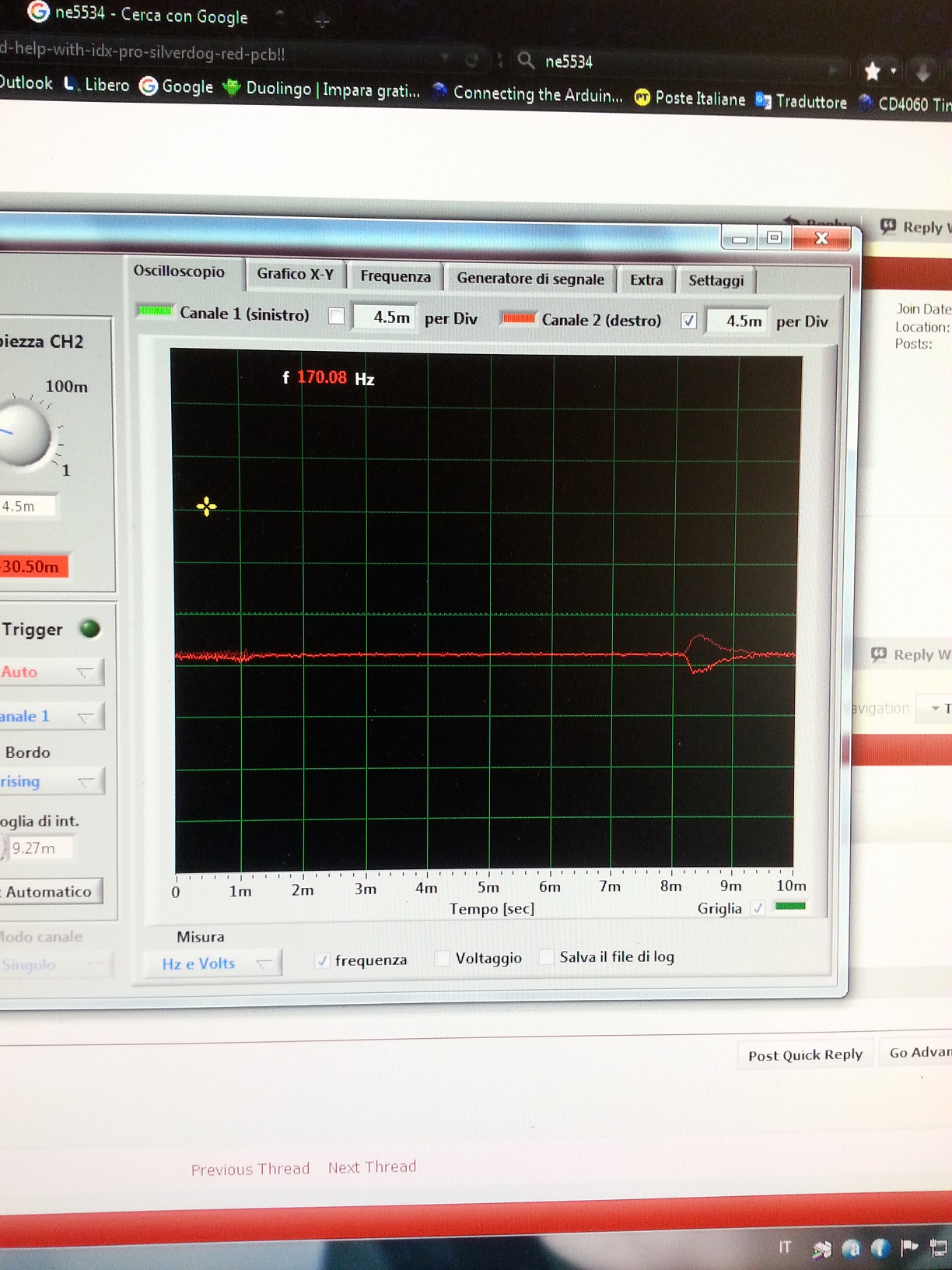The height and width of the screenshot is (1270, 952).
Task: Toggle the Griglia checkbox
Action: pyautogui.click(x=758, y=907)
